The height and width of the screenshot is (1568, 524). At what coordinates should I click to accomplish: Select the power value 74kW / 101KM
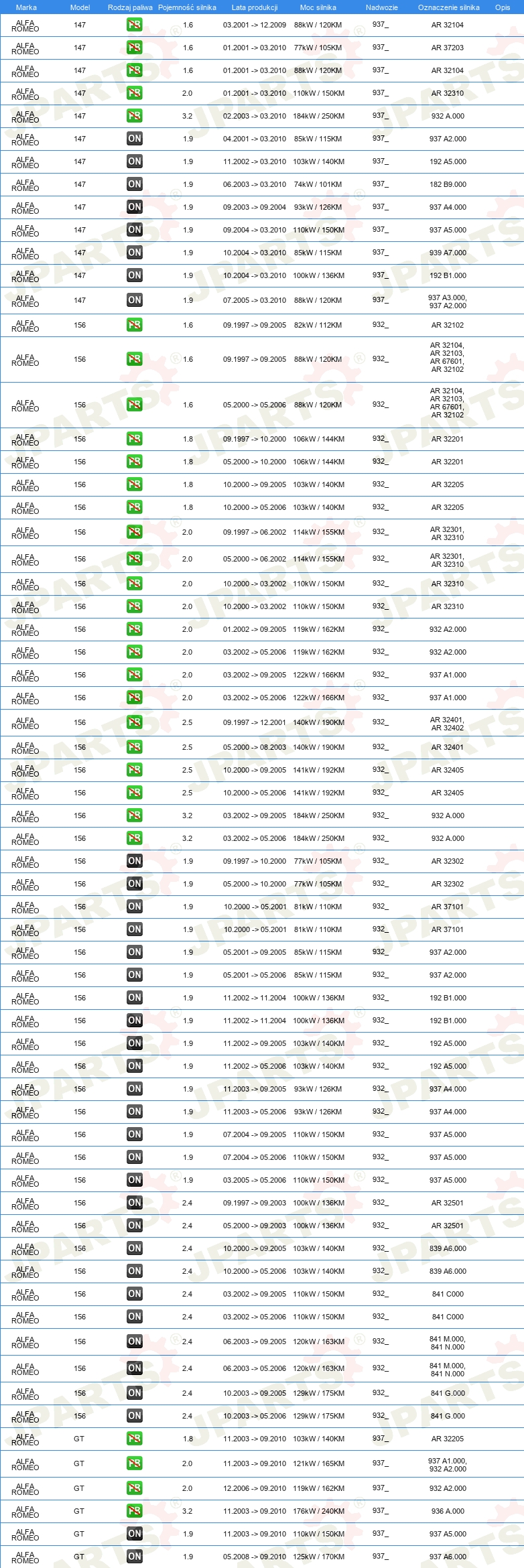pyautogui.click(x=318, y=184)
